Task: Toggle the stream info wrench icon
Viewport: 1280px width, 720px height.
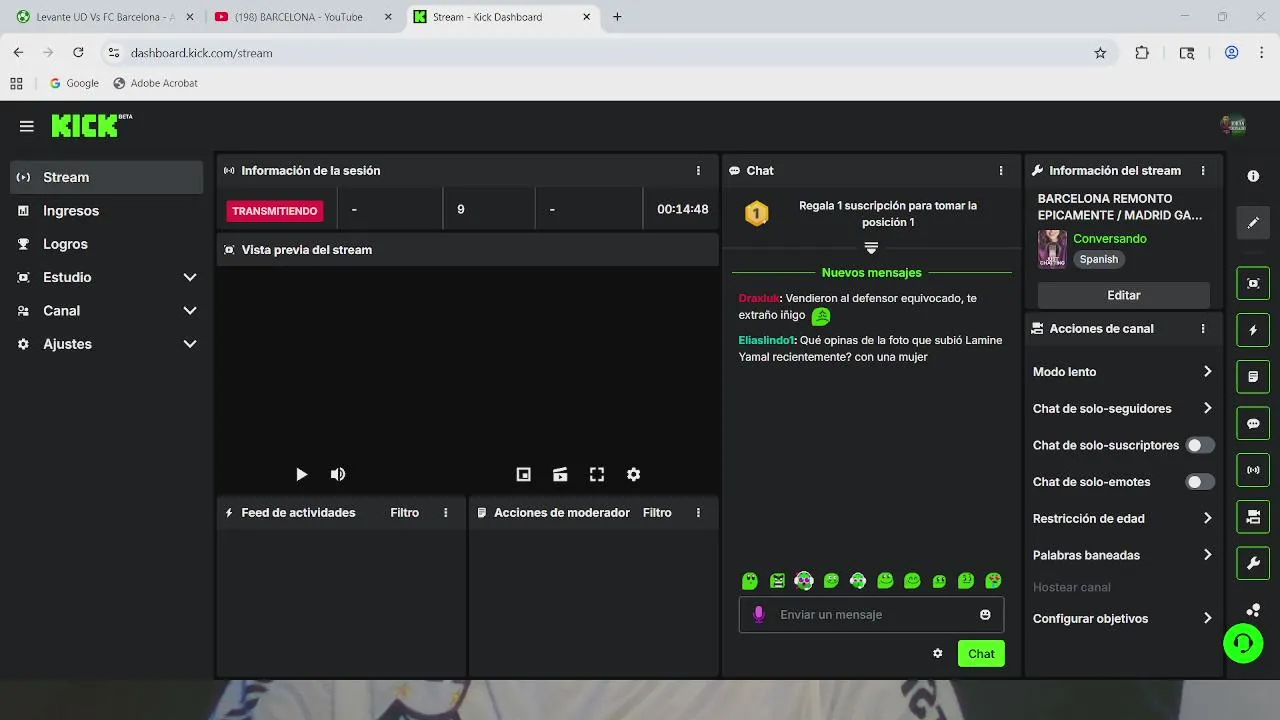Action: [x=1253, y=564]
